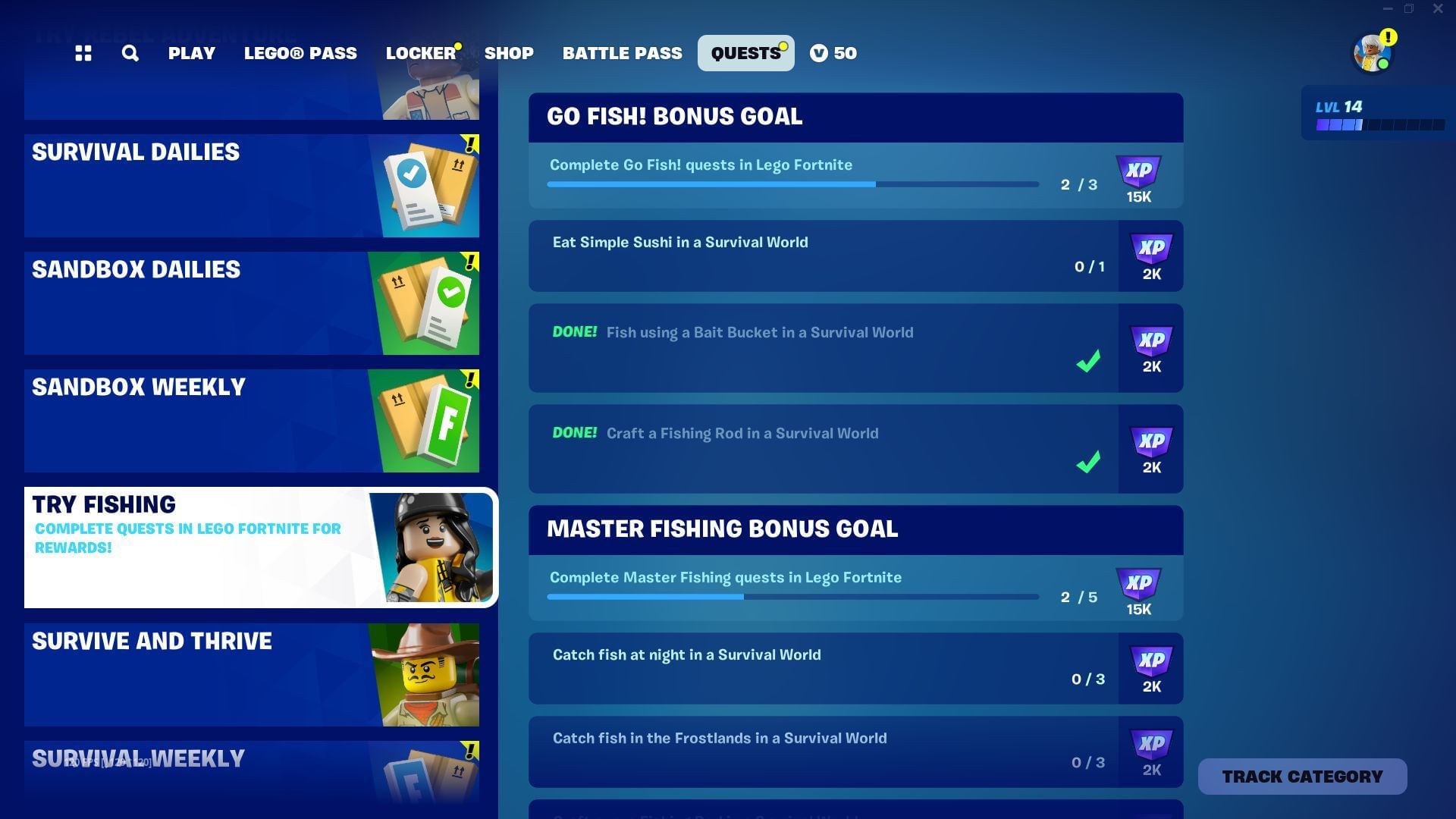Click the Go Fish quests progress bar
The width and height of the screenshot is (1456, 819).
coord(792,184)
